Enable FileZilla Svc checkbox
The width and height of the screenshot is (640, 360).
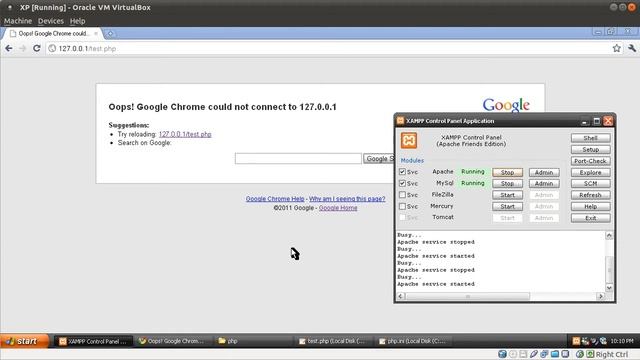tap(402, 195)
